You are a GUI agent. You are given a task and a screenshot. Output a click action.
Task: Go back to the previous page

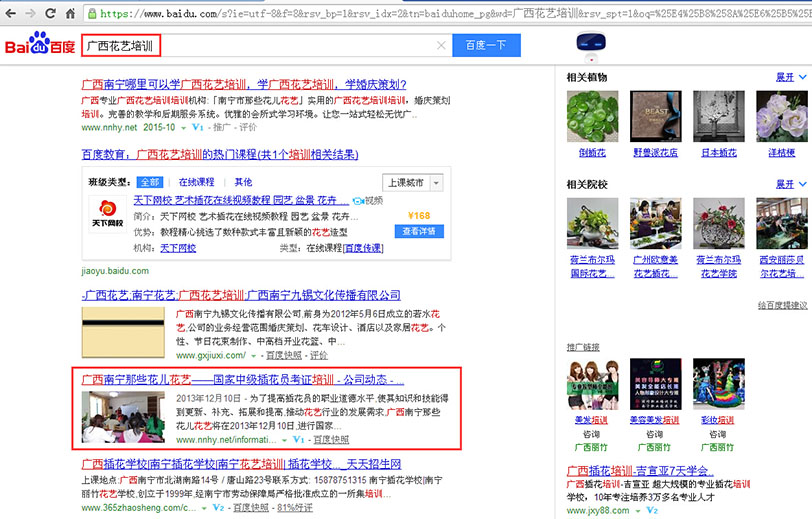pyautogui.click(x=10, y=13)
